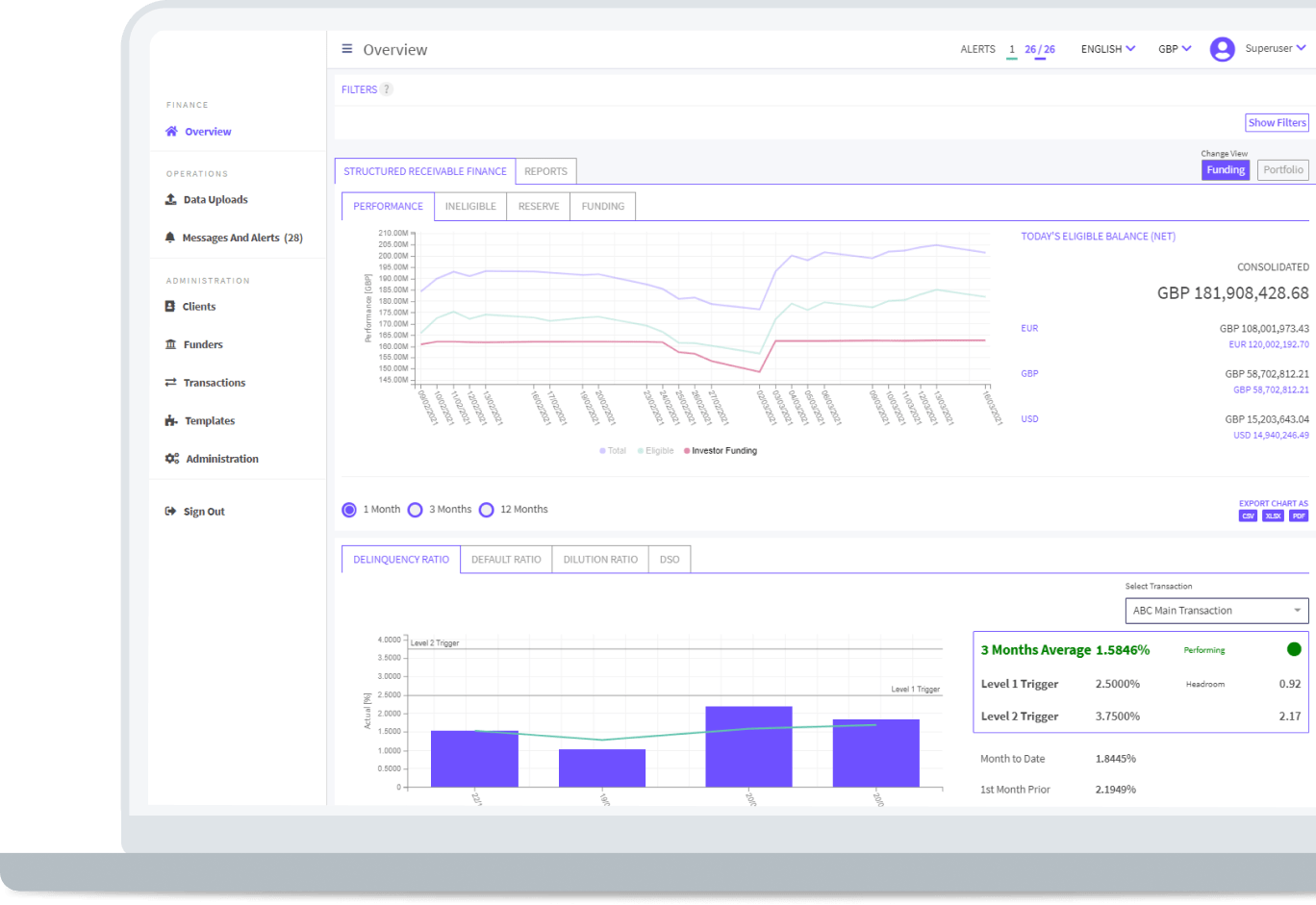Click the Clients icon in sidebar

pyautogui.click(x=170, y=307)
